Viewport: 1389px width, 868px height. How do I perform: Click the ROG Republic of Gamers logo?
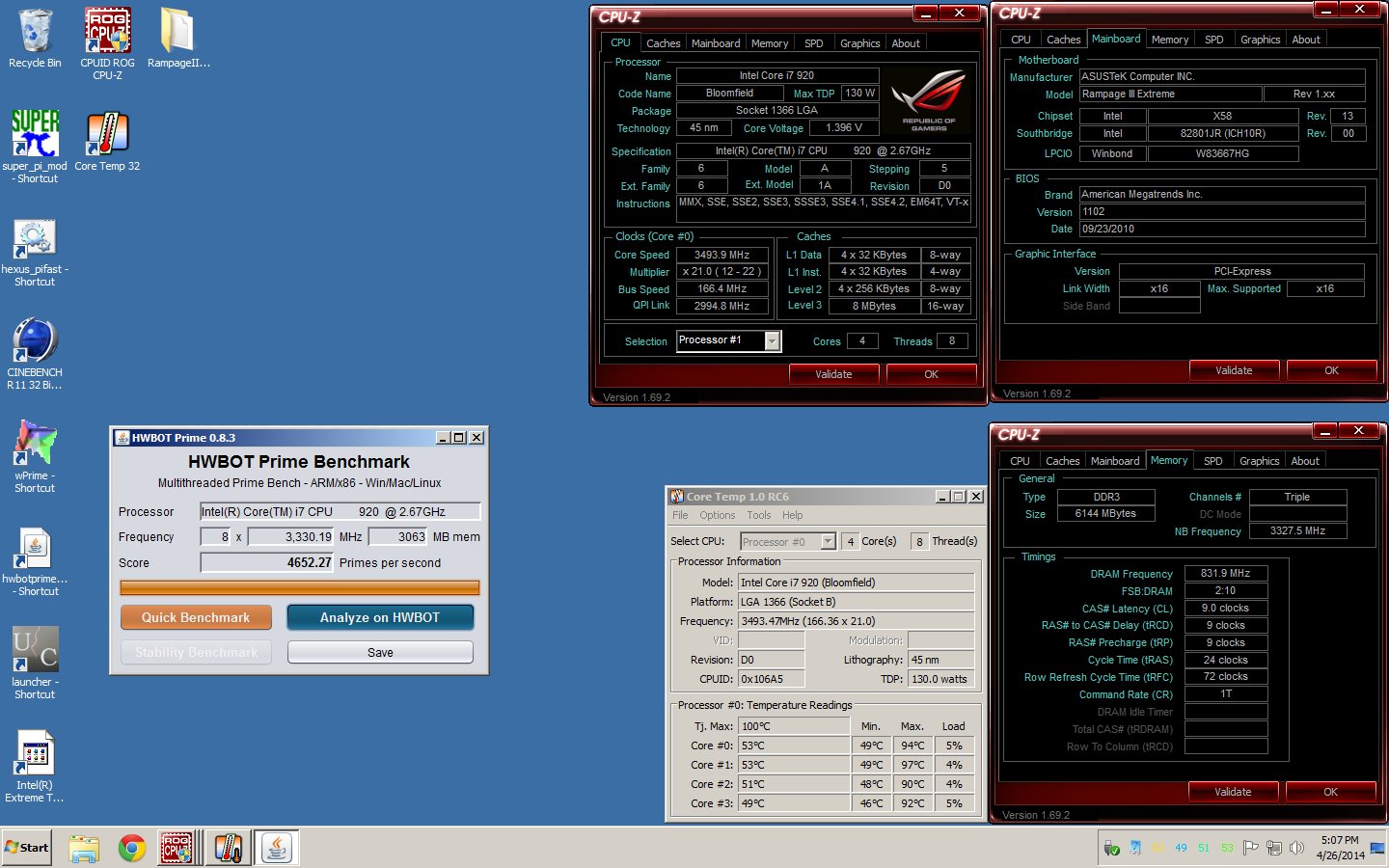(x=928, y=99)
